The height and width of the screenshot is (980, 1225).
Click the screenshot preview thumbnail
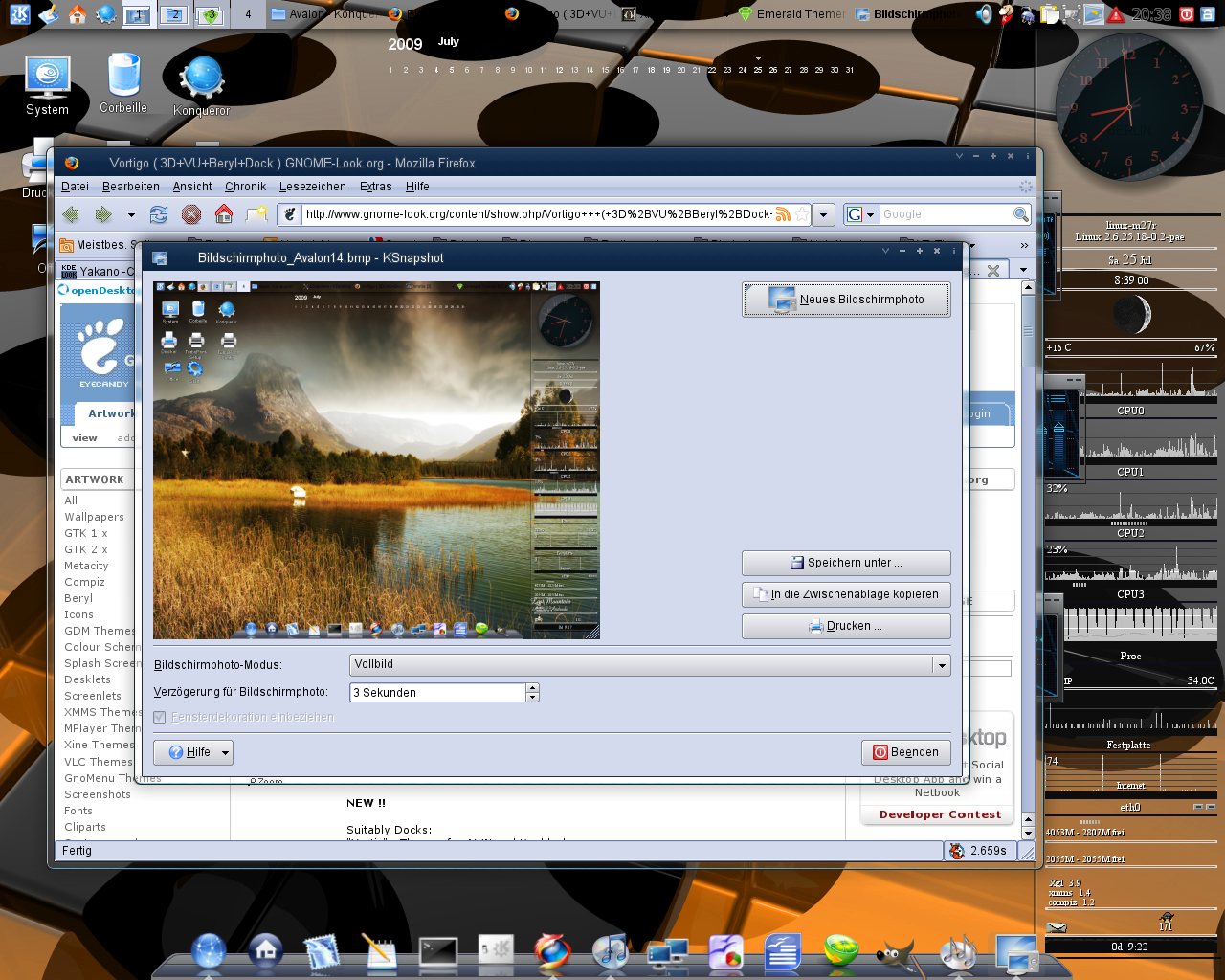click(376, 460)
